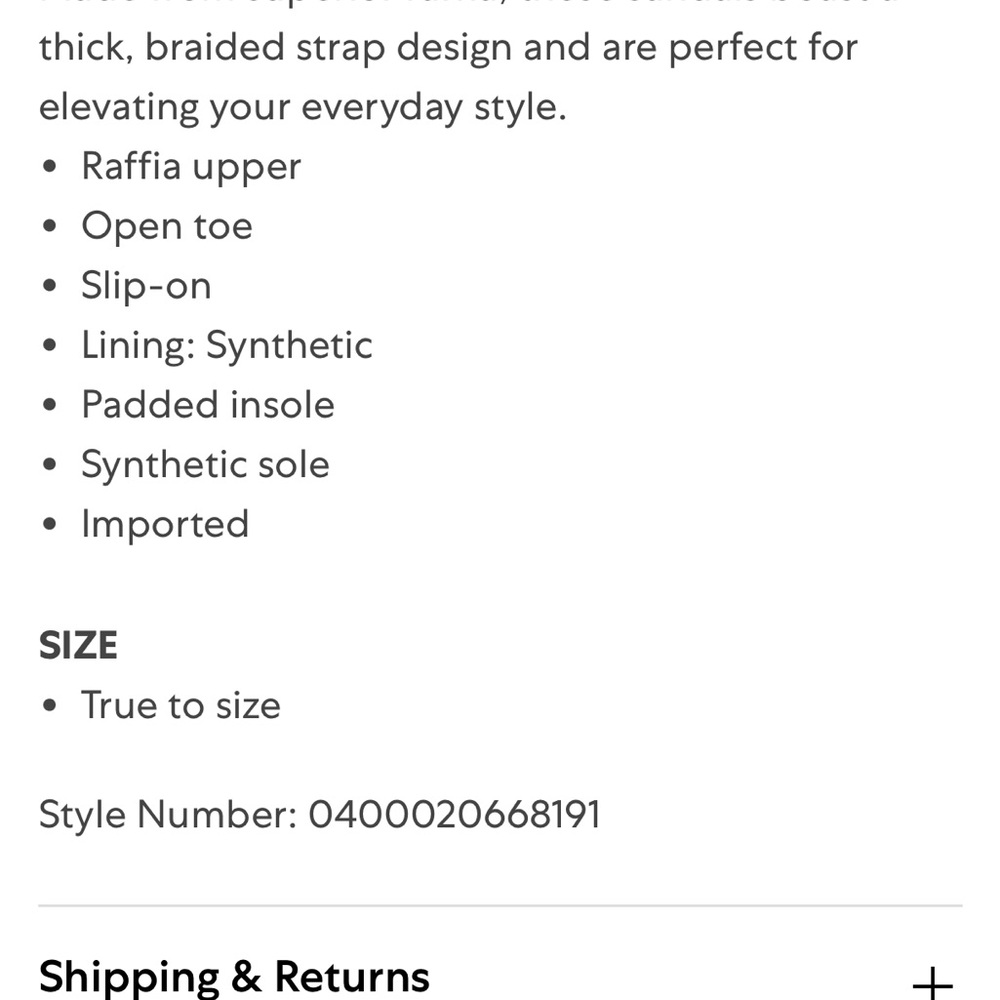Expand the Shipping & Returns section heading
The height and width of the screenshot is (1000, 1000).
tap(234, 977)
